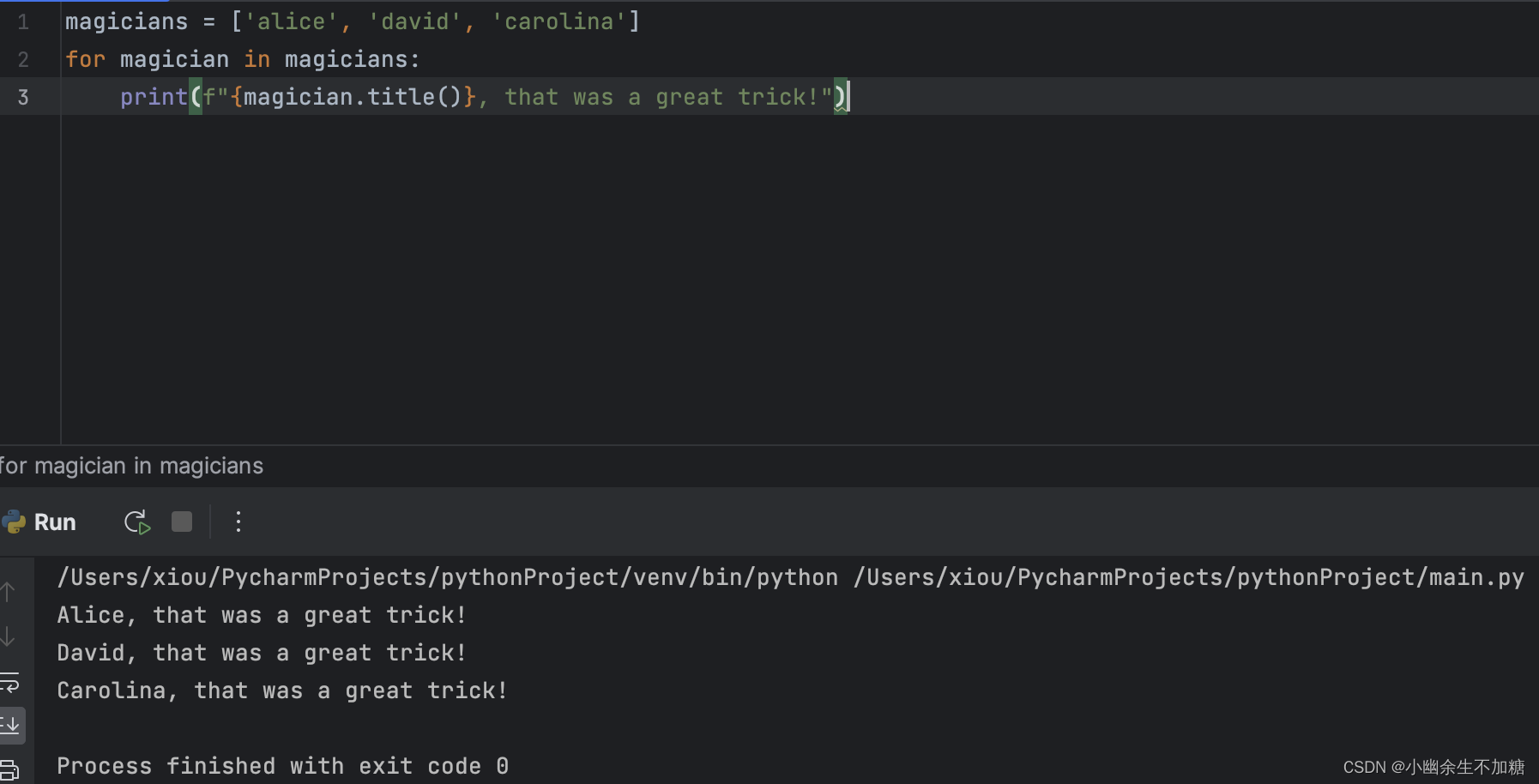1539x784 pixels.
Task: Click the 'print' function on line 3
Action: [x=154, y=97]
